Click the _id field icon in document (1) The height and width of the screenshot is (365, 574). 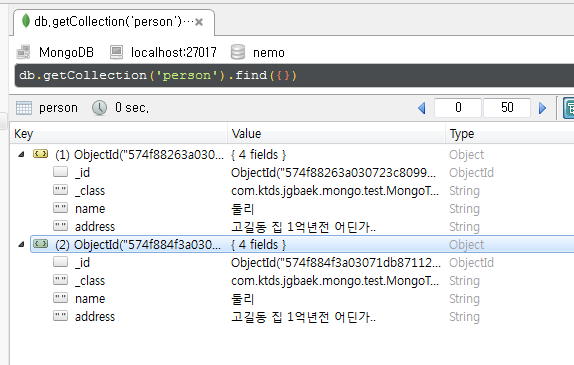click(60, 172)
